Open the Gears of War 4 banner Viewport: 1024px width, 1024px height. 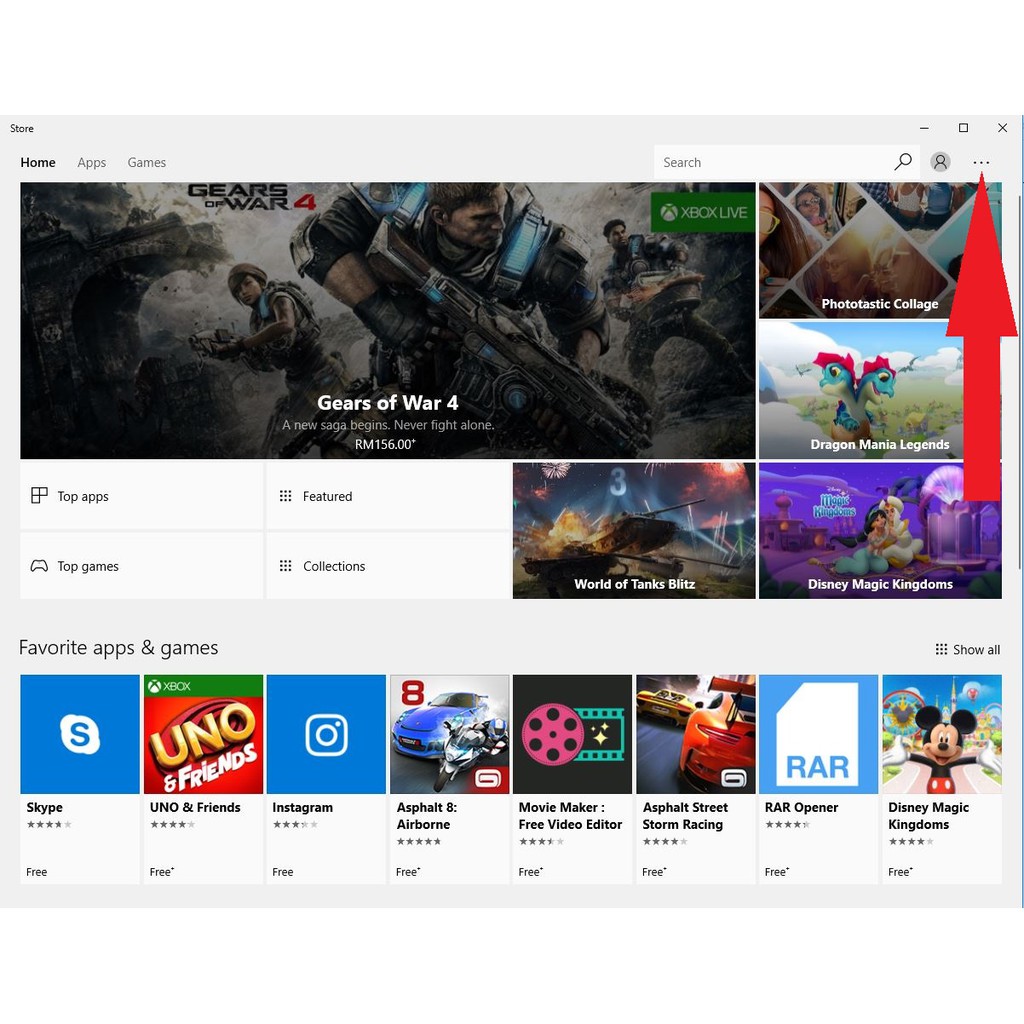click(387, 320)
